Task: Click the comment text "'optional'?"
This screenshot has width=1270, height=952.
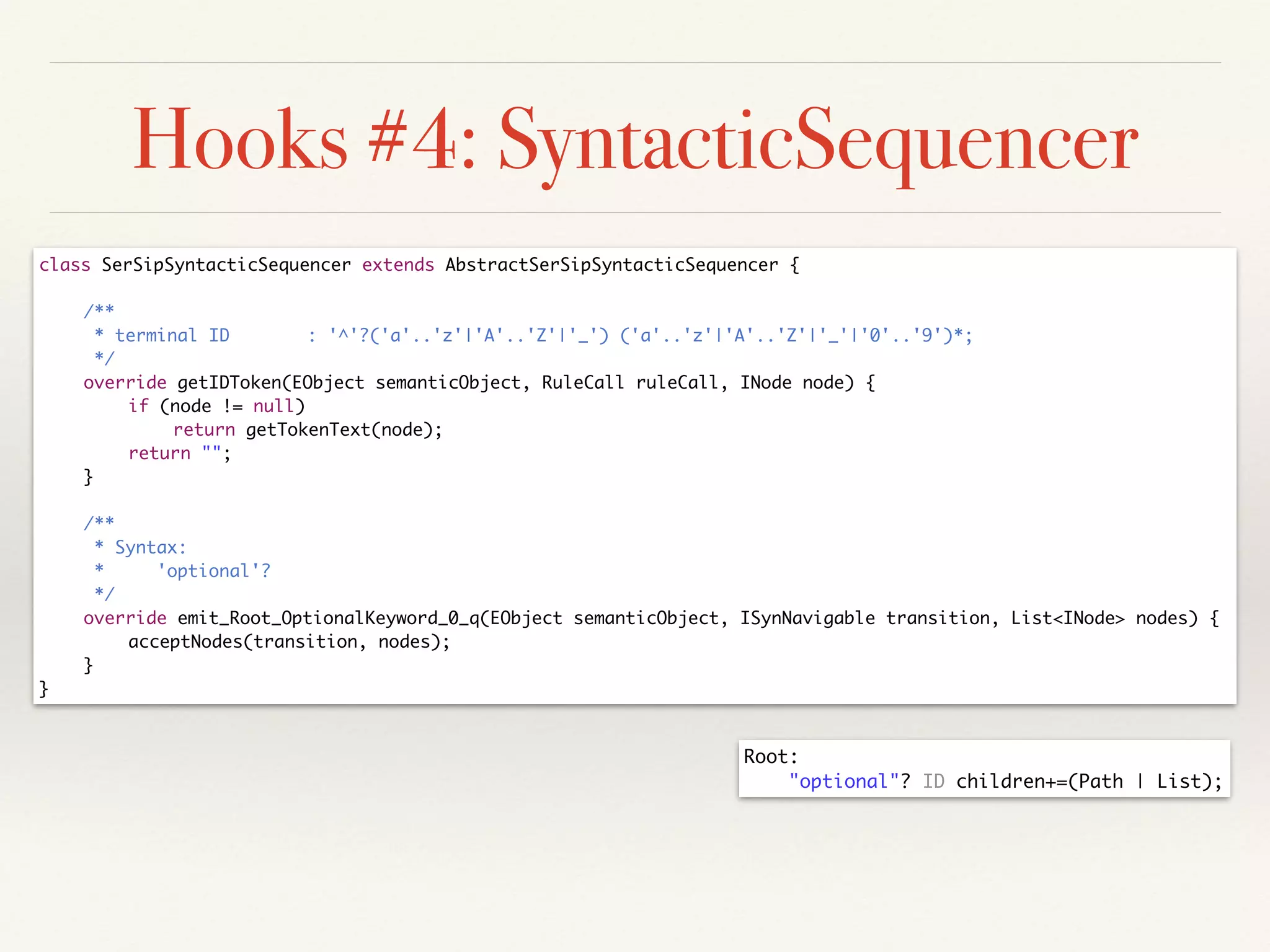Action: [214, 571]
